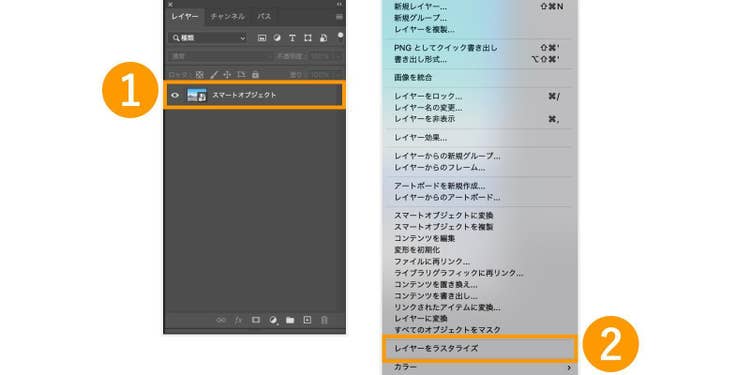Close the Layers panel with X
Viewport: 750px width, 375px height.
pos(170,4)
